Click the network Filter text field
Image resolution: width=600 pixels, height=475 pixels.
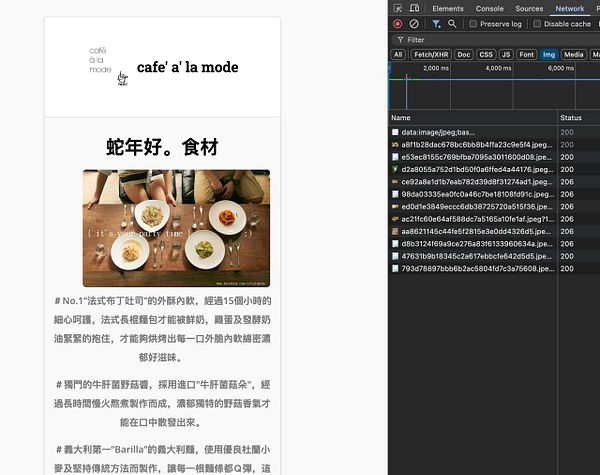[497, 40]
